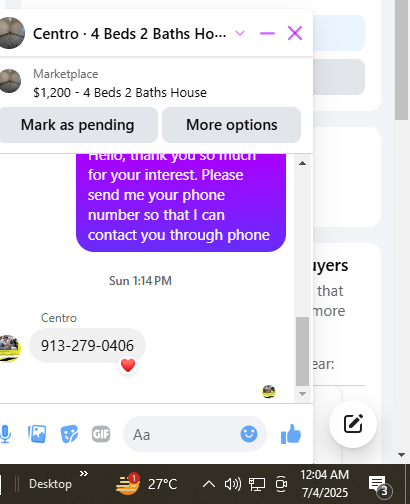Open the GIF picker
The height and width of the screenshot is (504, 410).
coord(101,434)
